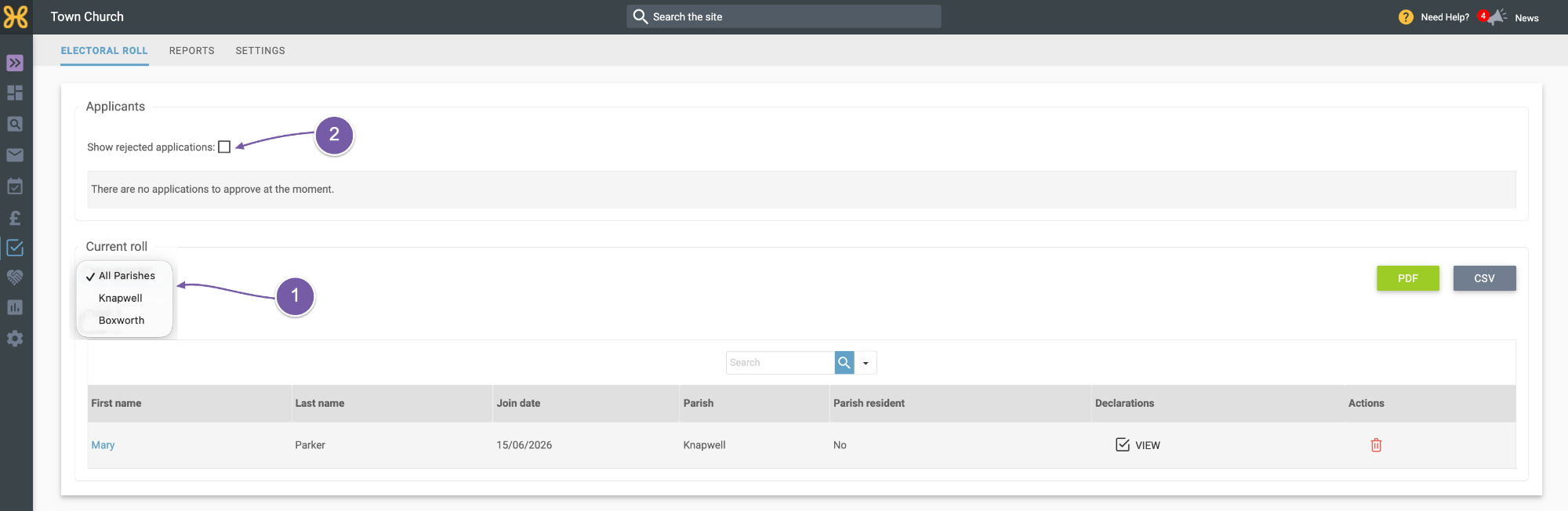Export roll with CSV button

1484,278
